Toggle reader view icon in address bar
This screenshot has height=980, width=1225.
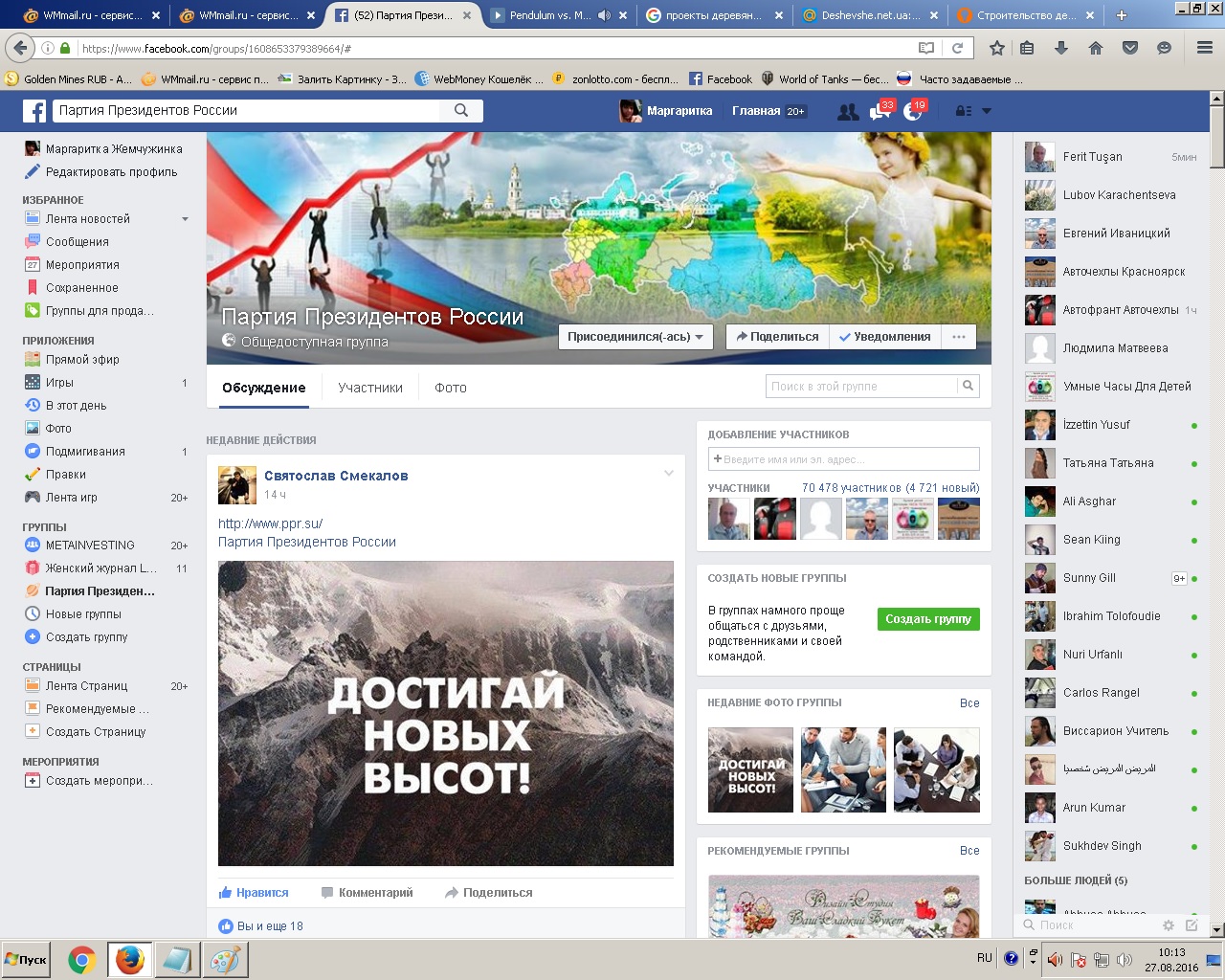pos(925,48)
